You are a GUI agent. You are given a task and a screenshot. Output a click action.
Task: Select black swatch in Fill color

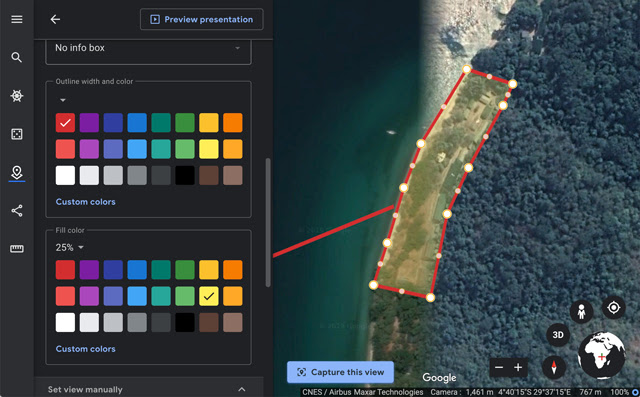185,322
